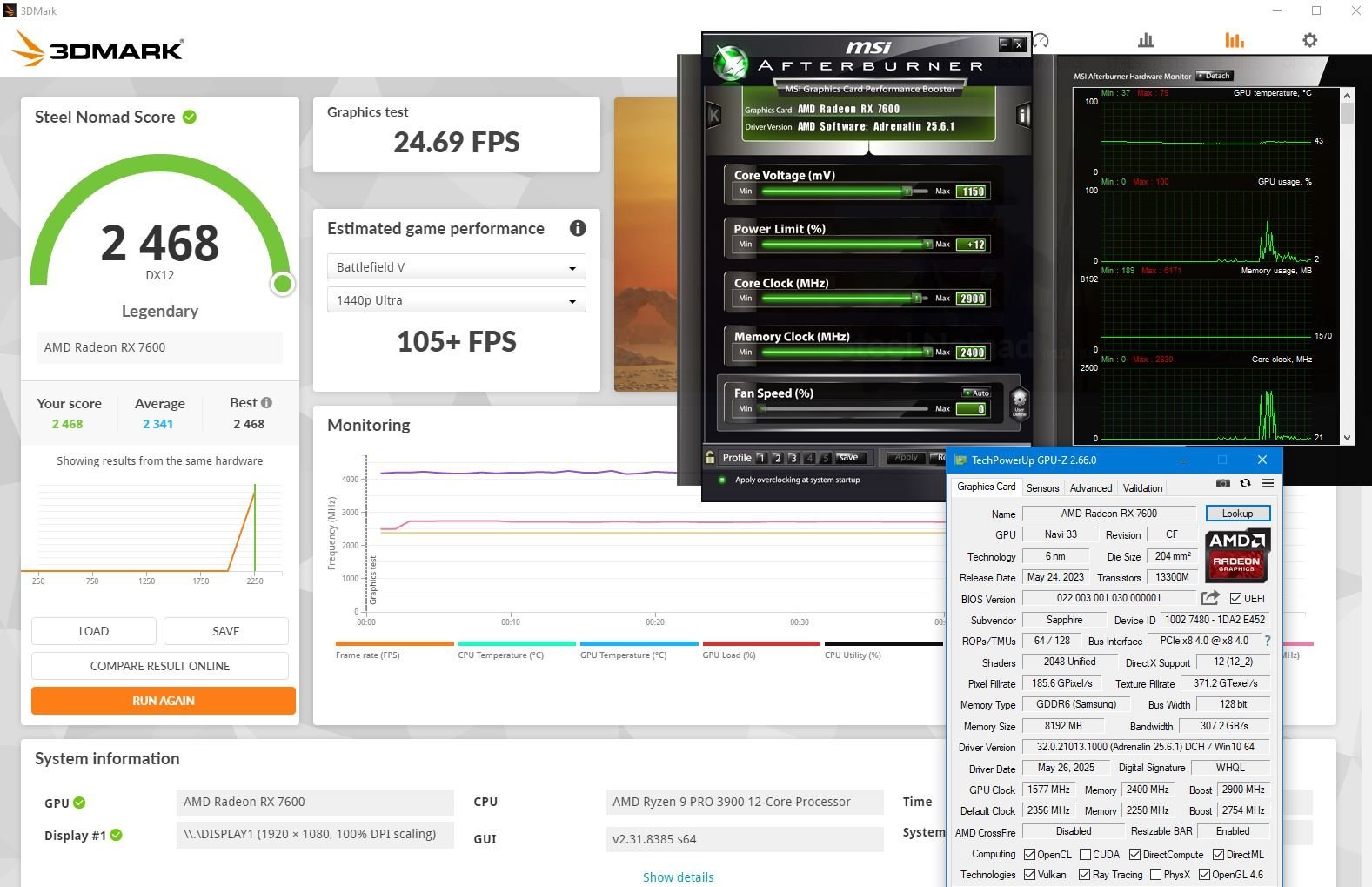Image resolution: width=1372 pixels, height=887 pixels.
Task: Click the Core Clock value field 2900
Action: (972, 299)
